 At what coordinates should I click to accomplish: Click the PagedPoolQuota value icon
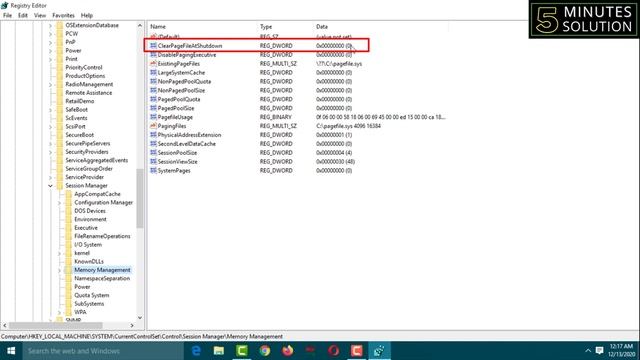153,99
